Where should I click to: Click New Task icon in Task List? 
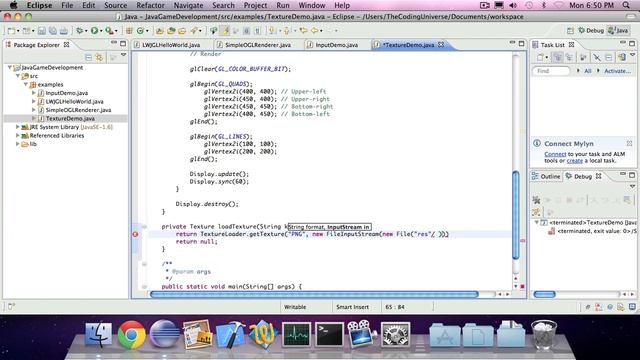click(540, 58)
